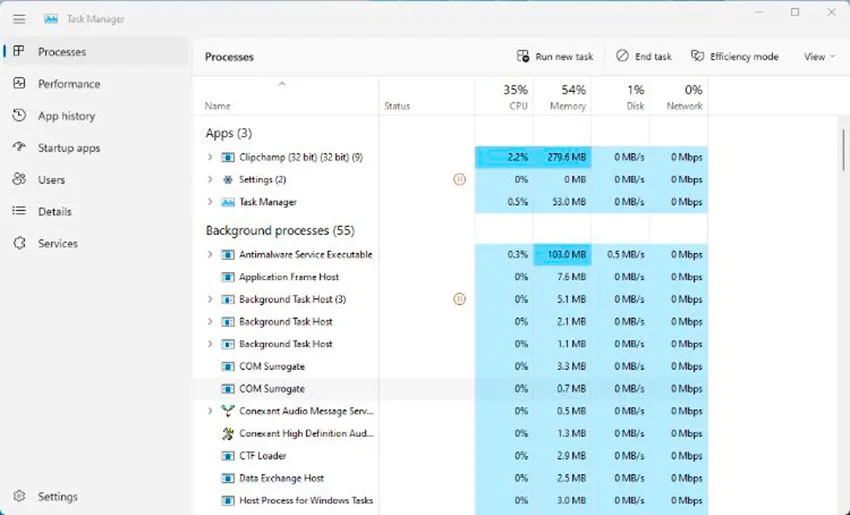Expand the Clipchamp process group

click(210, 157)
